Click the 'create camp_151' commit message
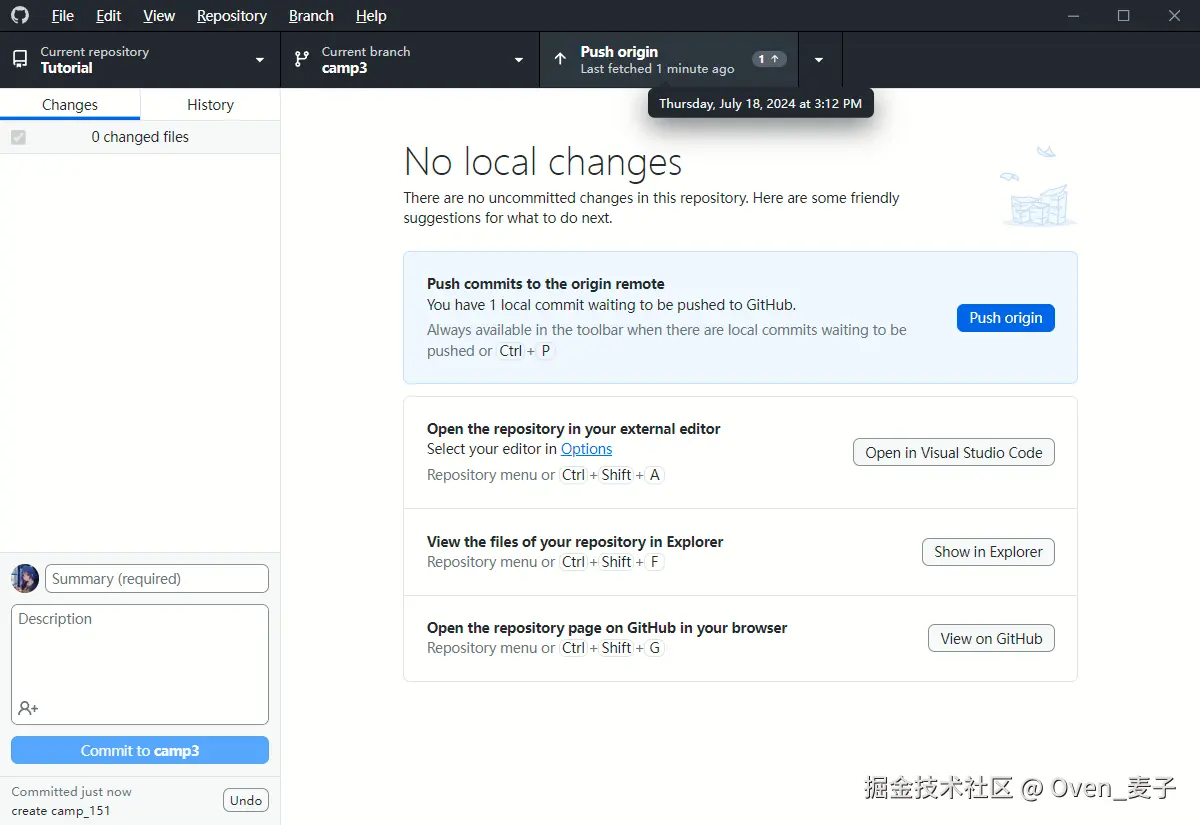Viewport: 1200px width, 825px height. (61, 810)
